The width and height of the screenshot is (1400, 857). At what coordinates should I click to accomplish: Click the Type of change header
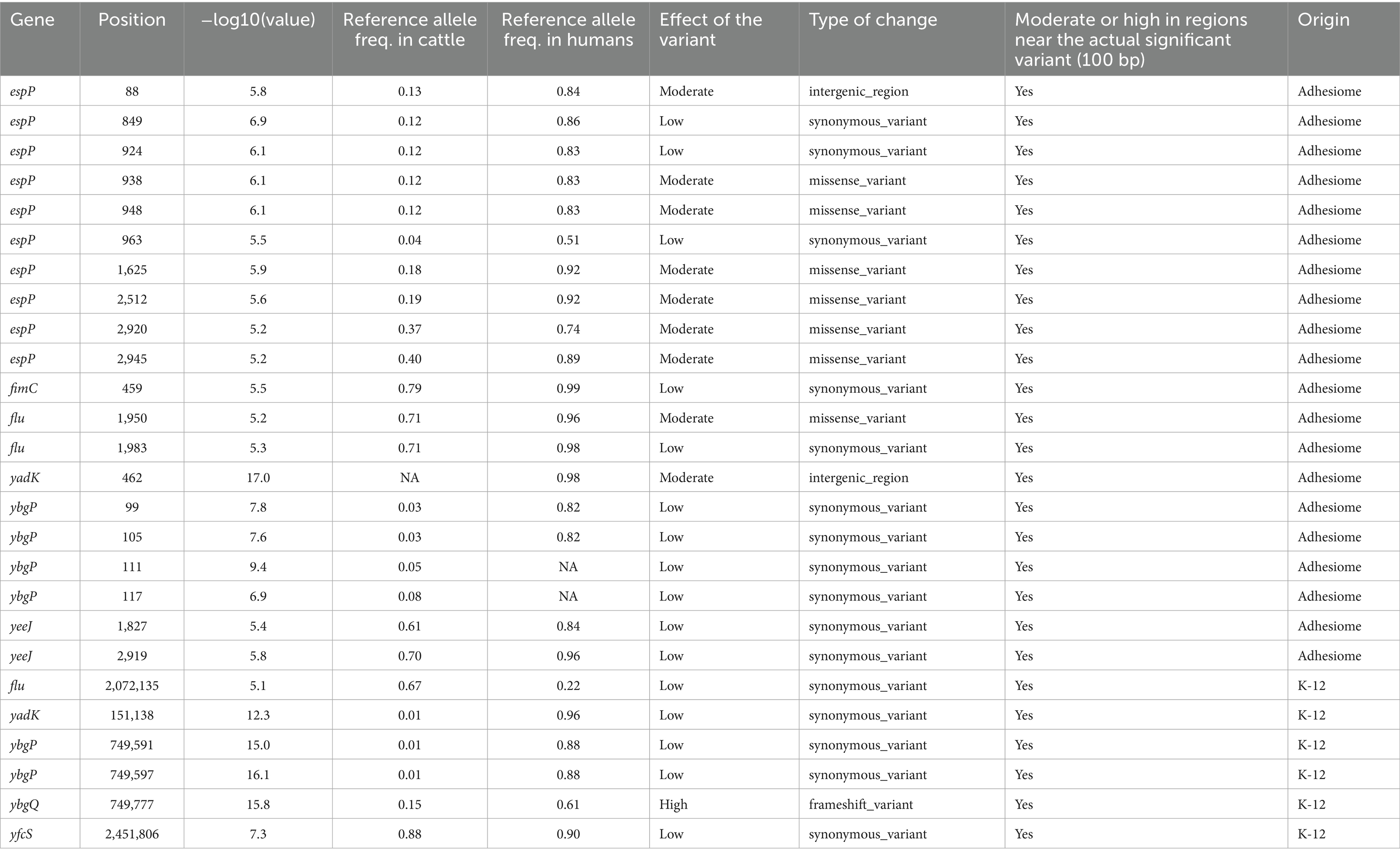coord(873,20)
